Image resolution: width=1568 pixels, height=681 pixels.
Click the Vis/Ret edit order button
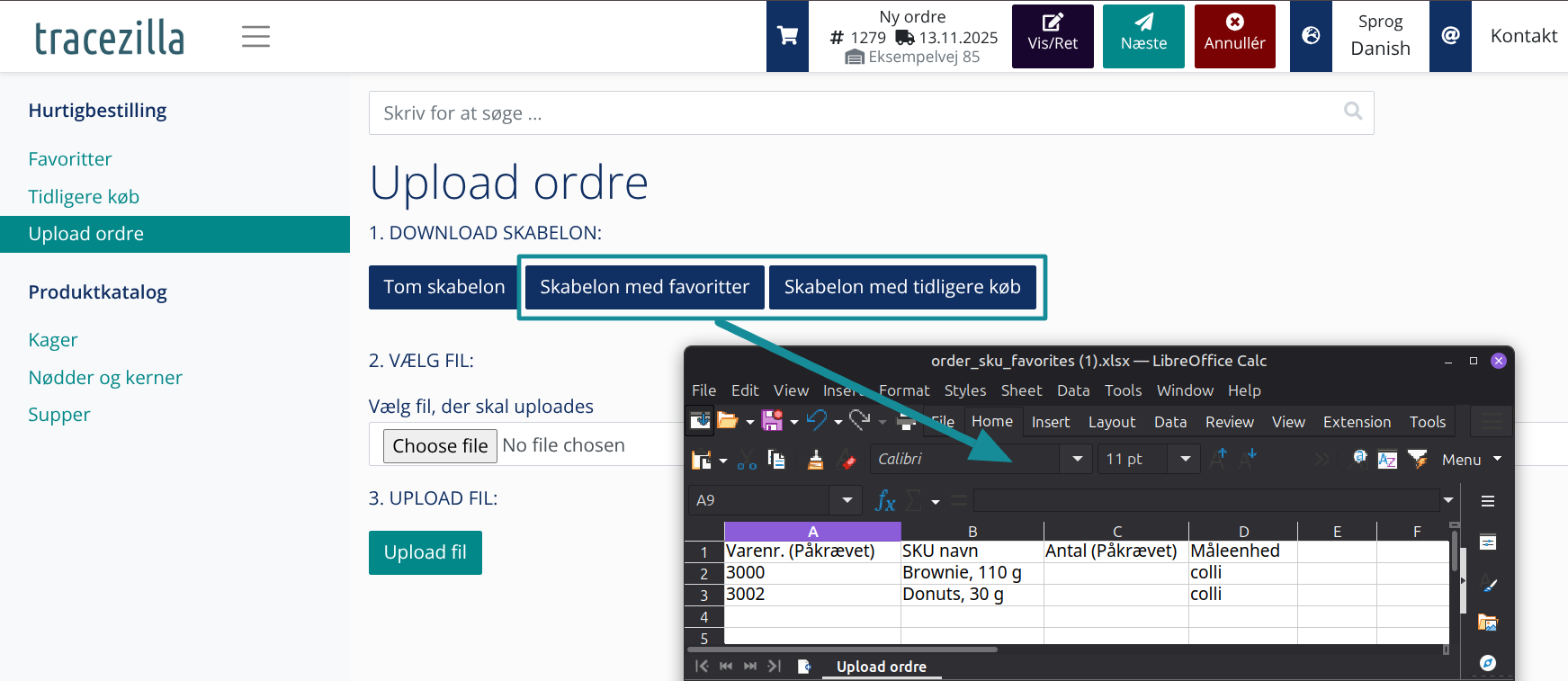pos(1053,36)
